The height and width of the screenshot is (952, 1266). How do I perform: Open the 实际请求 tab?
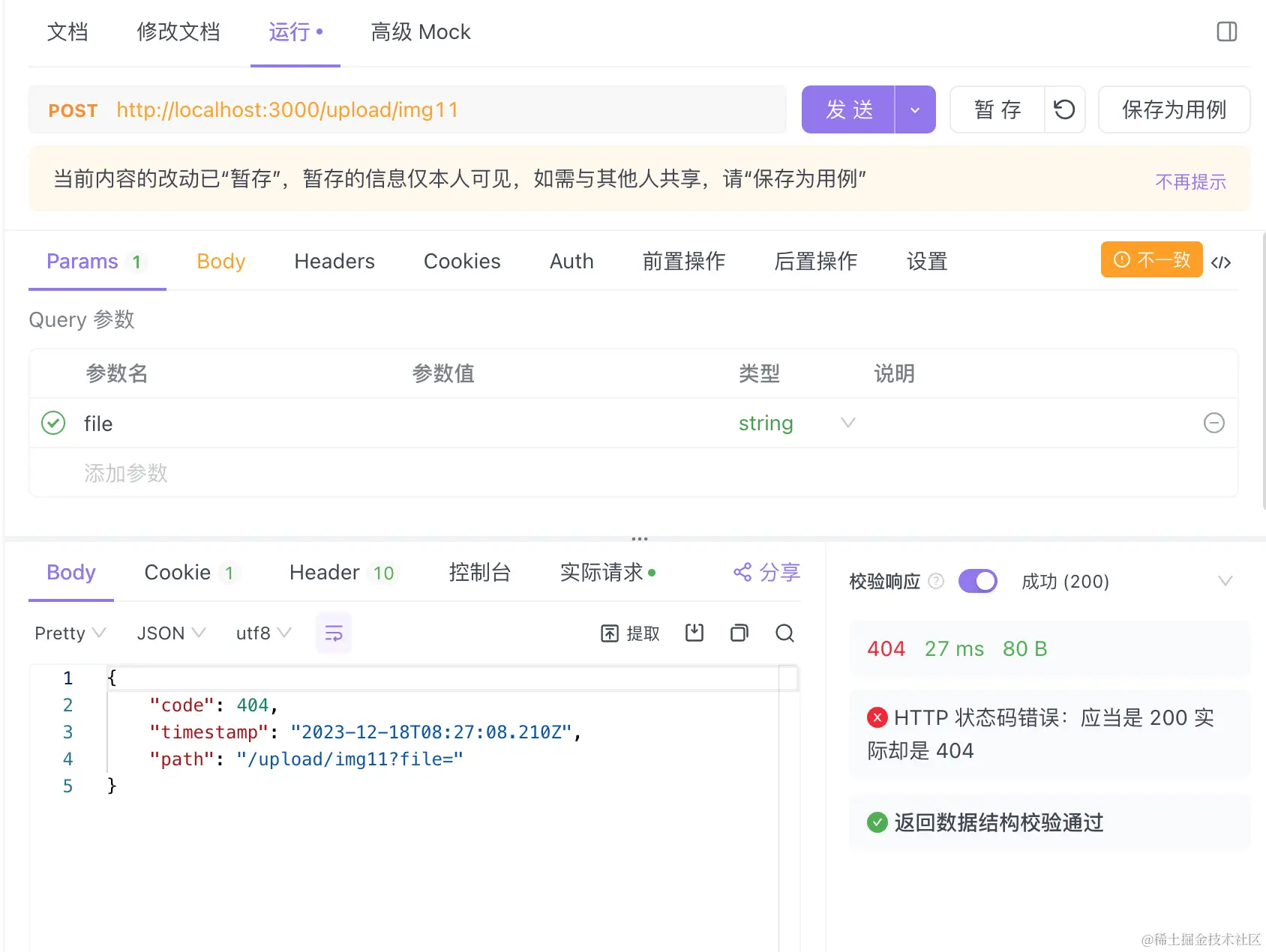(607, 573)
